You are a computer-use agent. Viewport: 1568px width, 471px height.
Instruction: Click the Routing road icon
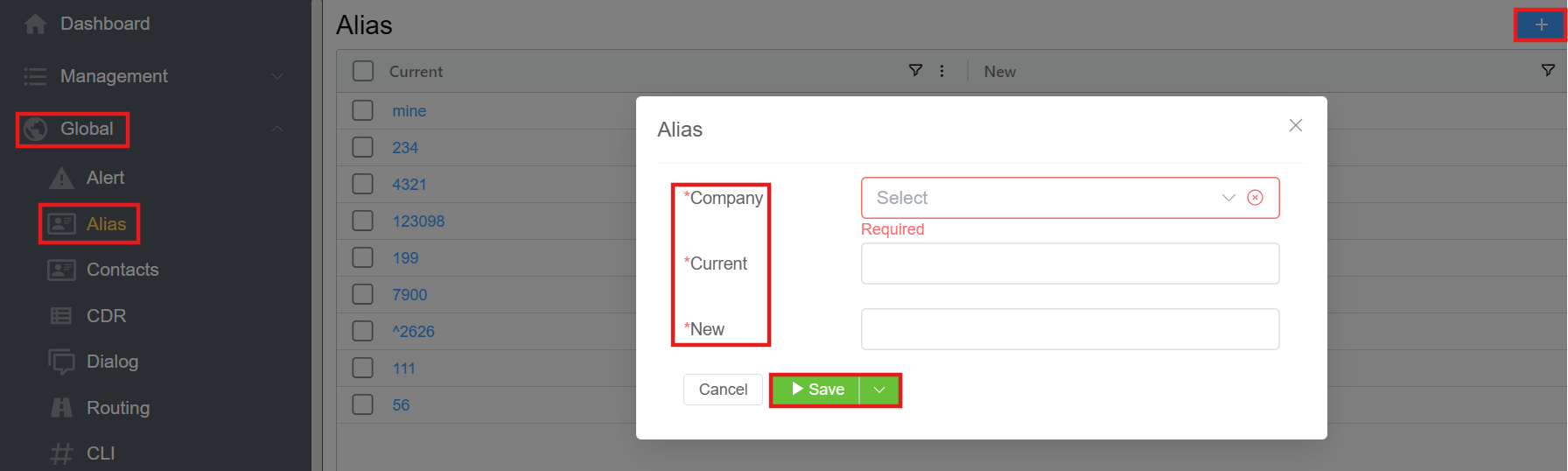coord(61,407)
